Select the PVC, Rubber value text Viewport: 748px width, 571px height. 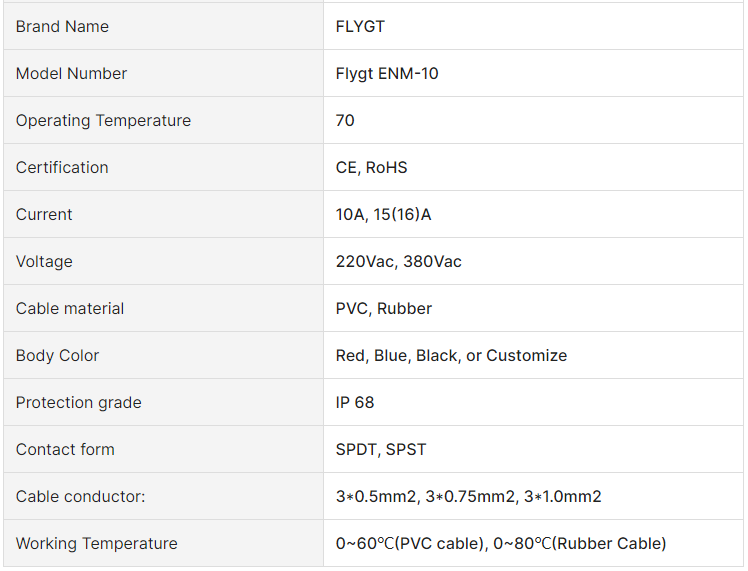383,309
